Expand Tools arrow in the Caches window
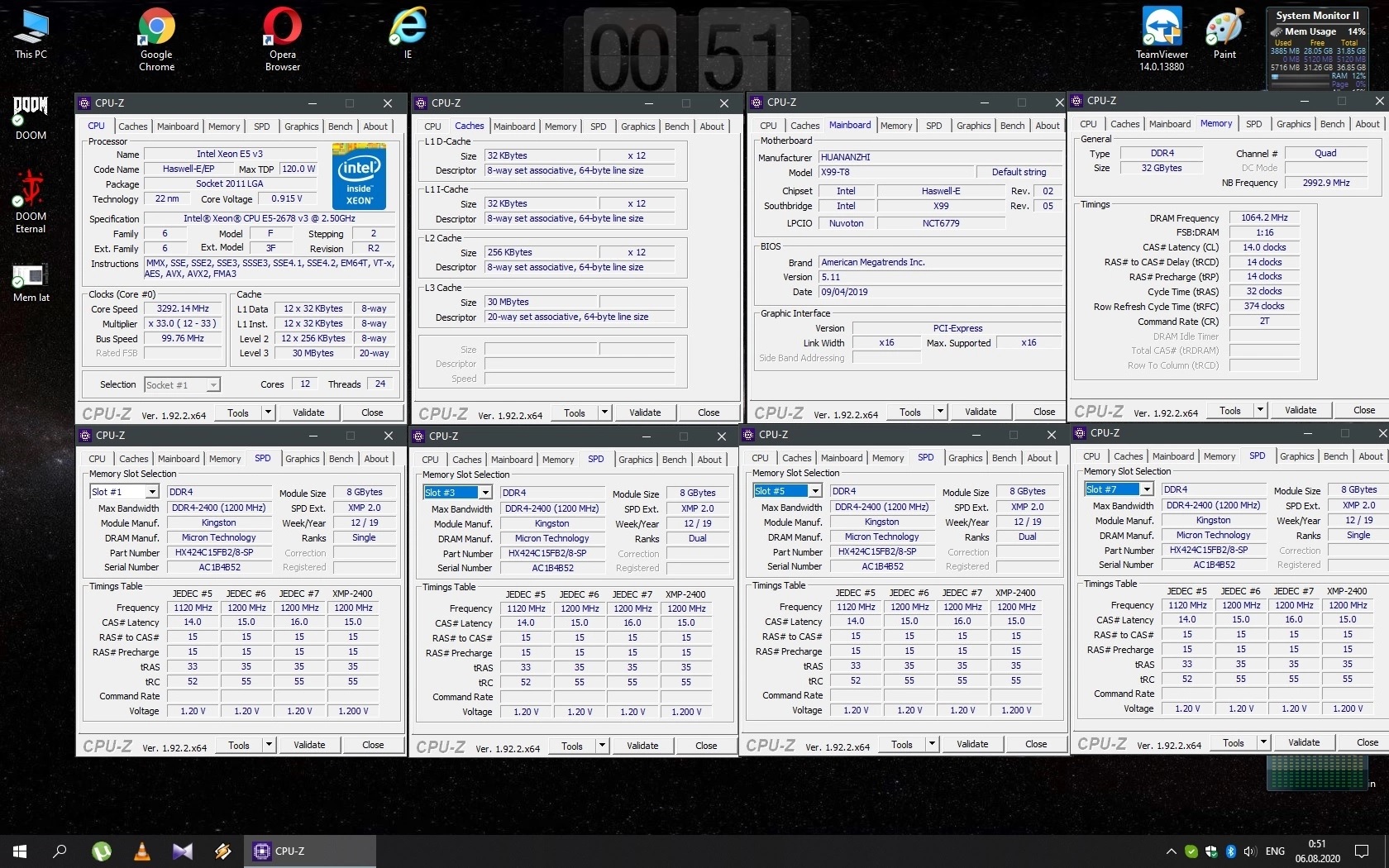The image size is (1389, 868). 604,413
